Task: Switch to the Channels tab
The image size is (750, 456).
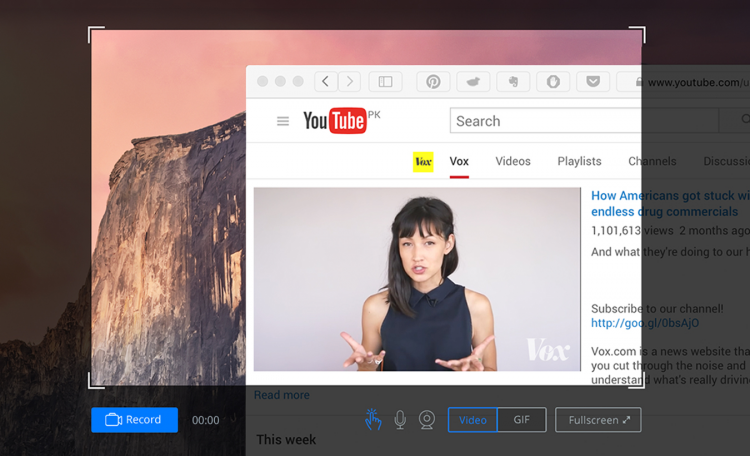Action: (652, 161)
